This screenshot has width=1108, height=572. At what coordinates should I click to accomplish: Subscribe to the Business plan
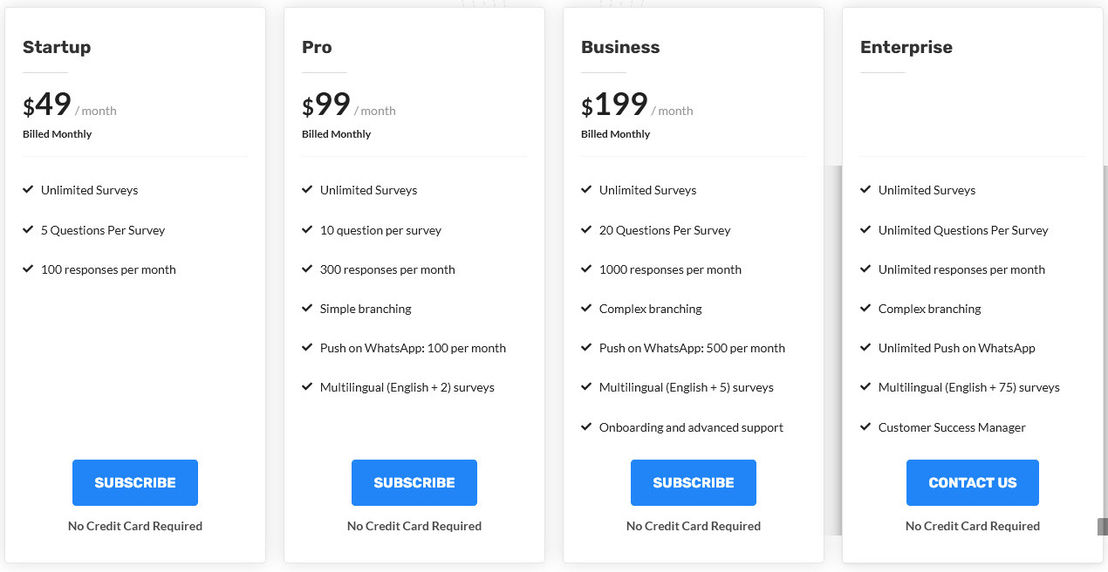[693, 482]
